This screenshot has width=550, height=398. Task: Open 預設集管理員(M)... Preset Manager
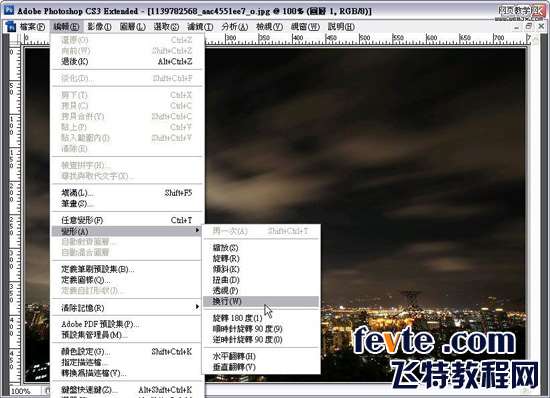pyautogui.click(x=127, y=335)
